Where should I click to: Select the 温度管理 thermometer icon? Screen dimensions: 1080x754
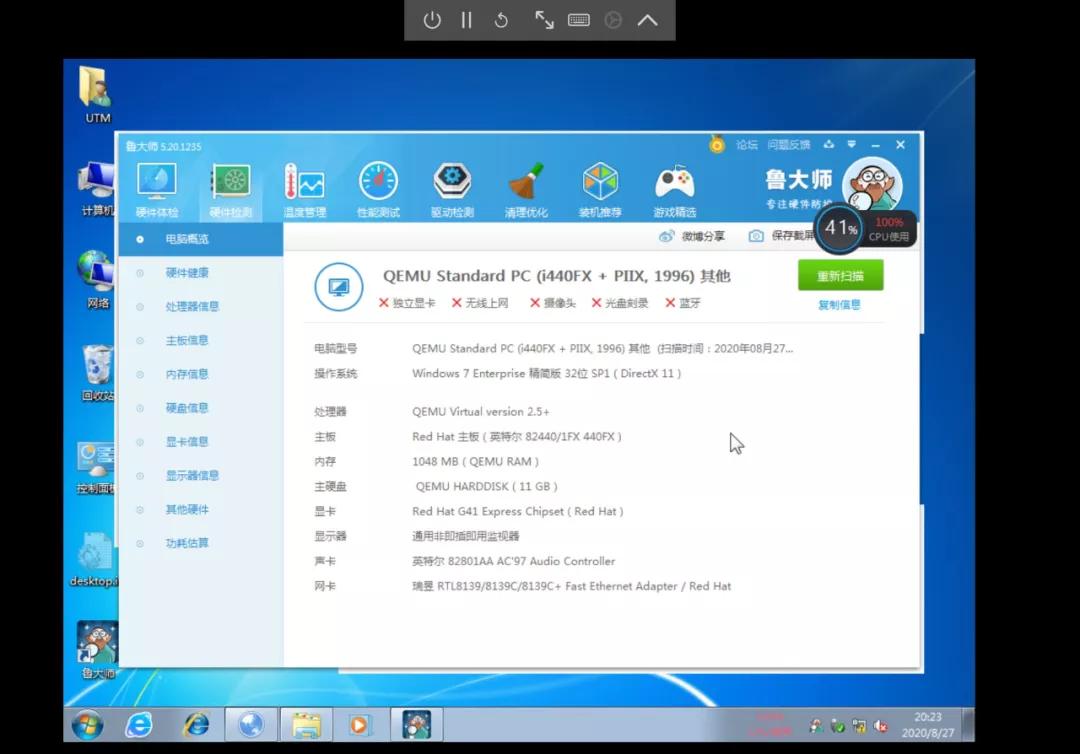pos(302,185)
